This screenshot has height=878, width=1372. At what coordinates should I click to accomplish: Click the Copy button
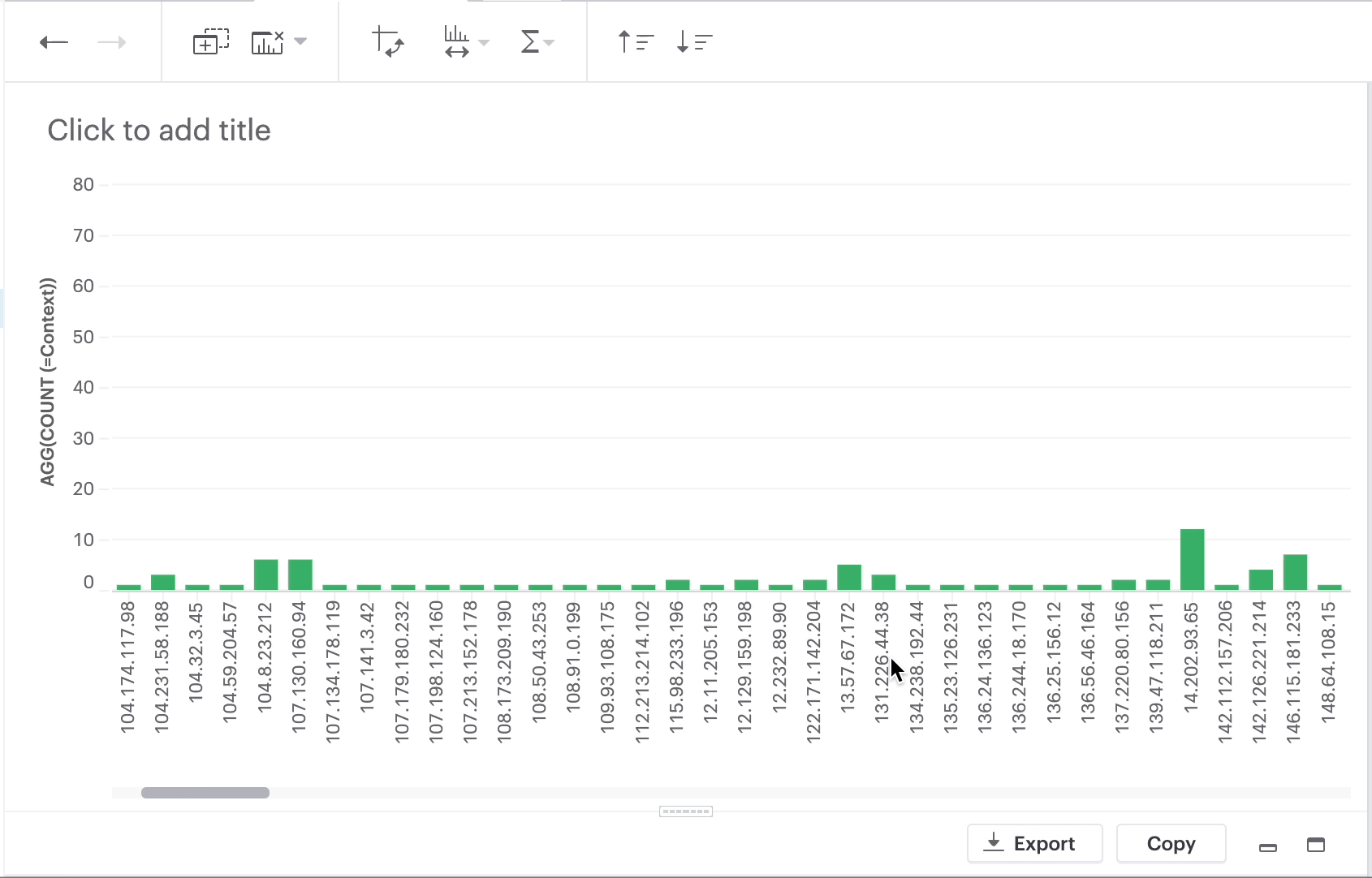coord(1171,843)
